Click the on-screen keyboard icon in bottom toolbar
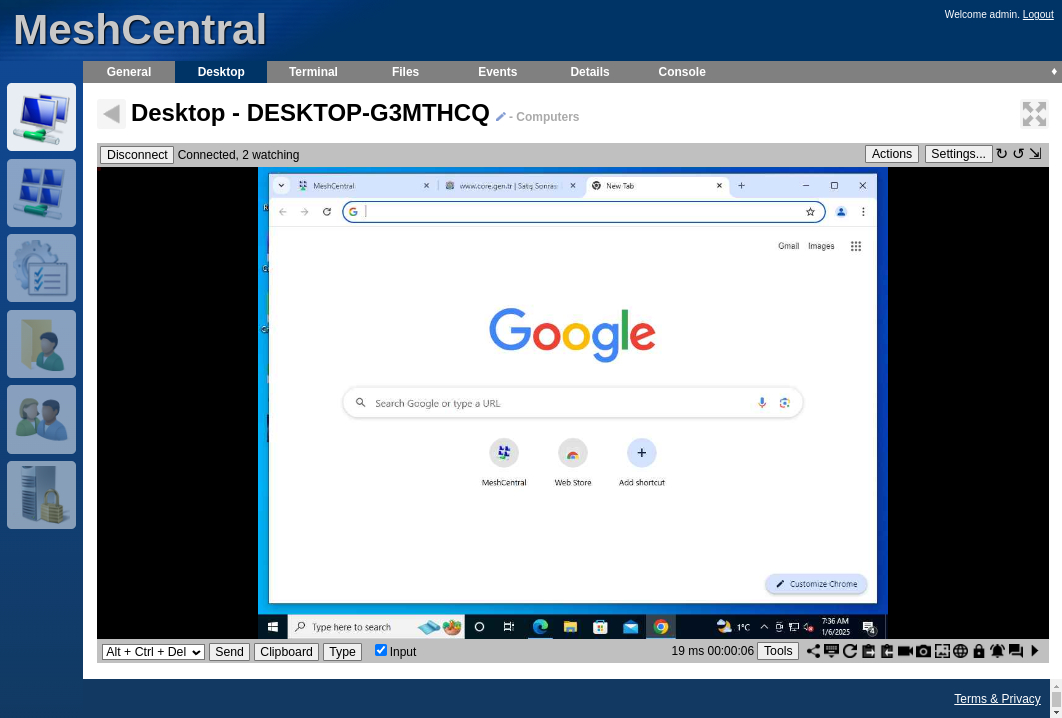Viewport: 1062px width, 718px height. point(832,651)
